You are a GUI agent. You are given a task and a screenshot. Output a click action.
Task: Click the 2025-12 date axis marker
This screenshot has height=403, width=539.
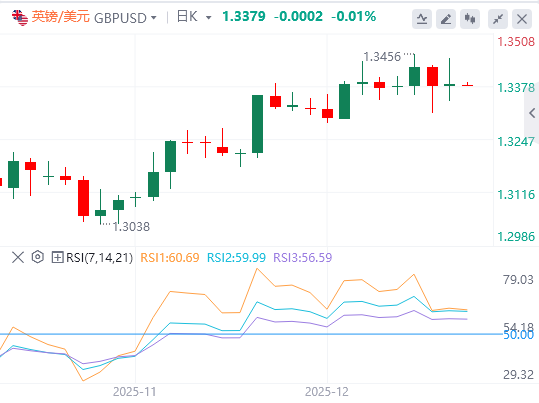327,392
